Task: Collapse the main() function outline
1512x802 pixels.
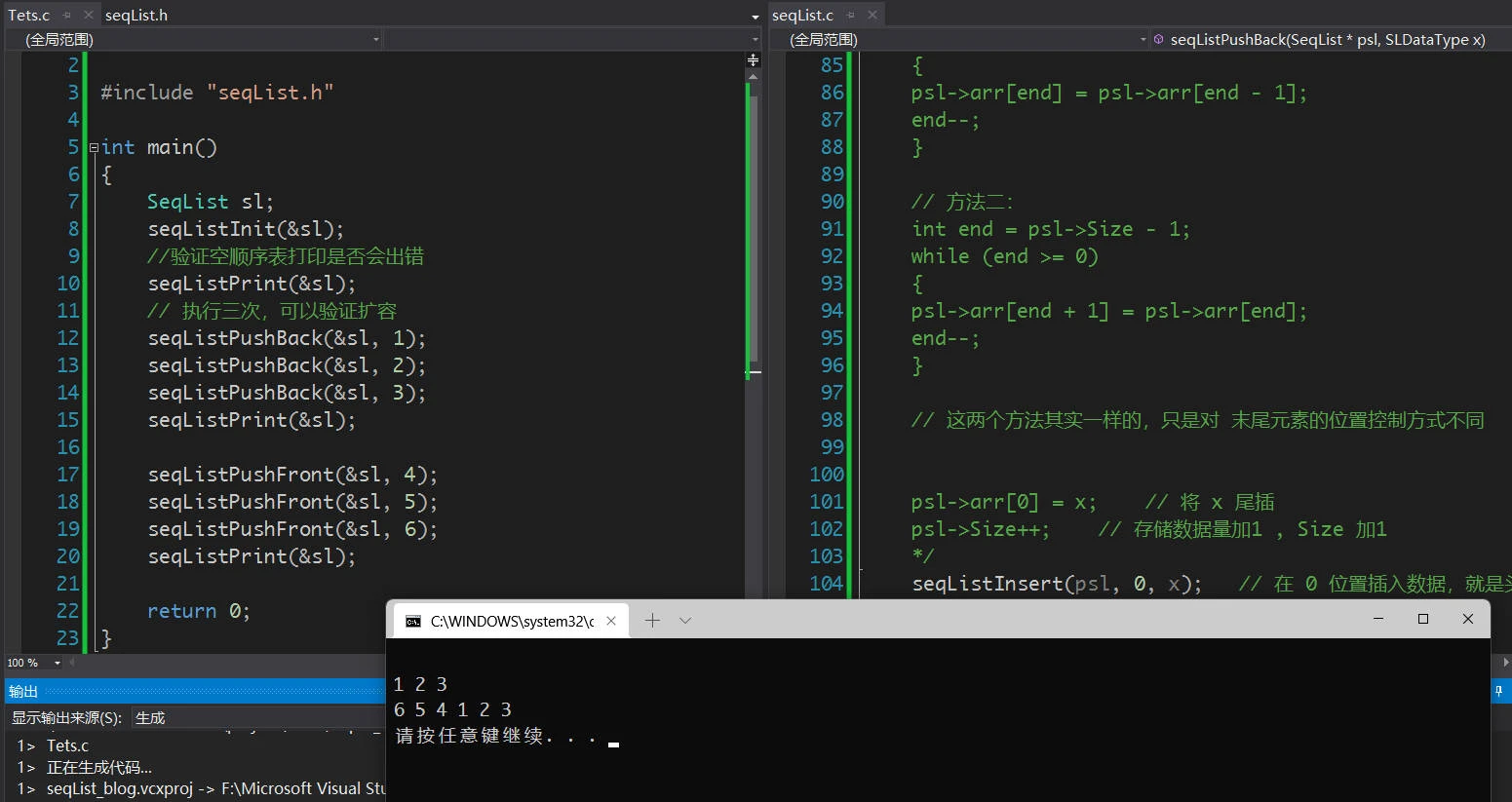Action: click(94, 148)
